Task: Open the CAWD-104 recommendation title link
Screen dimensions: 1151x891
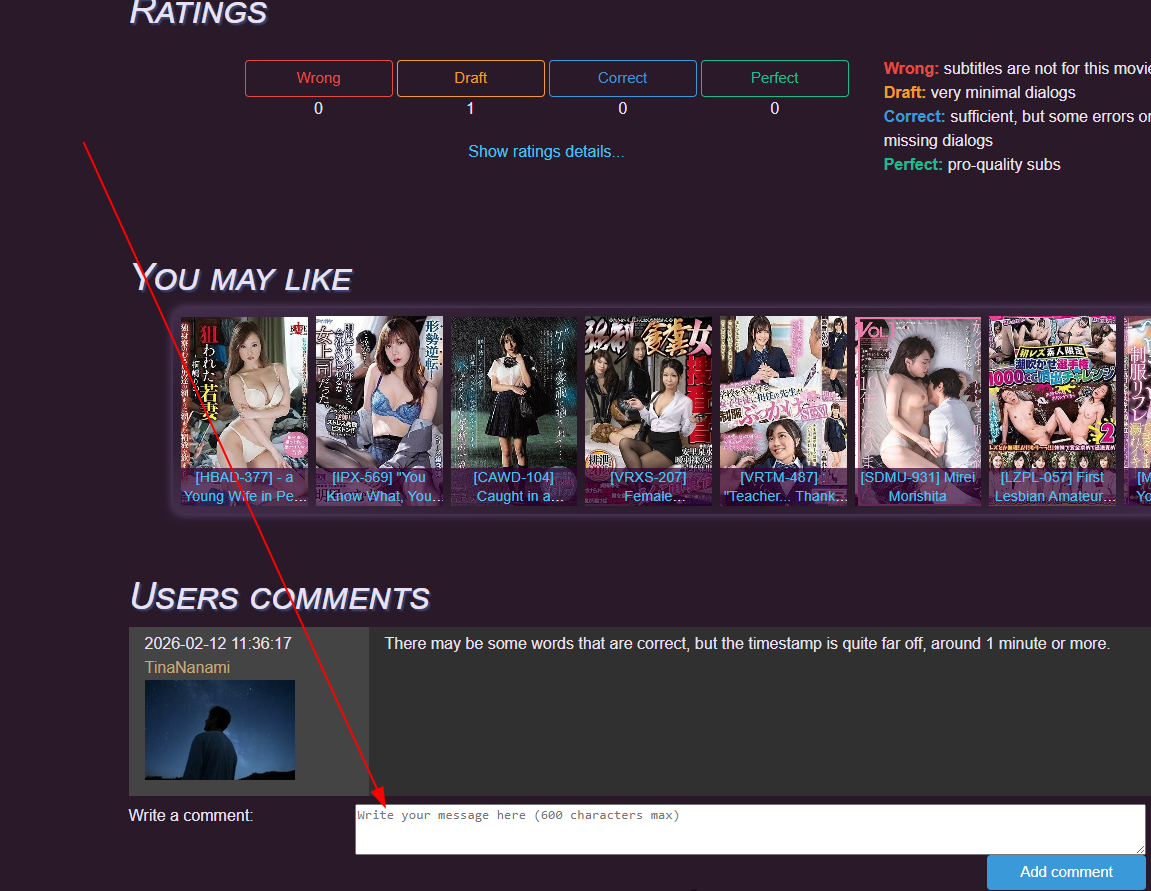Action: click(514, 487)
